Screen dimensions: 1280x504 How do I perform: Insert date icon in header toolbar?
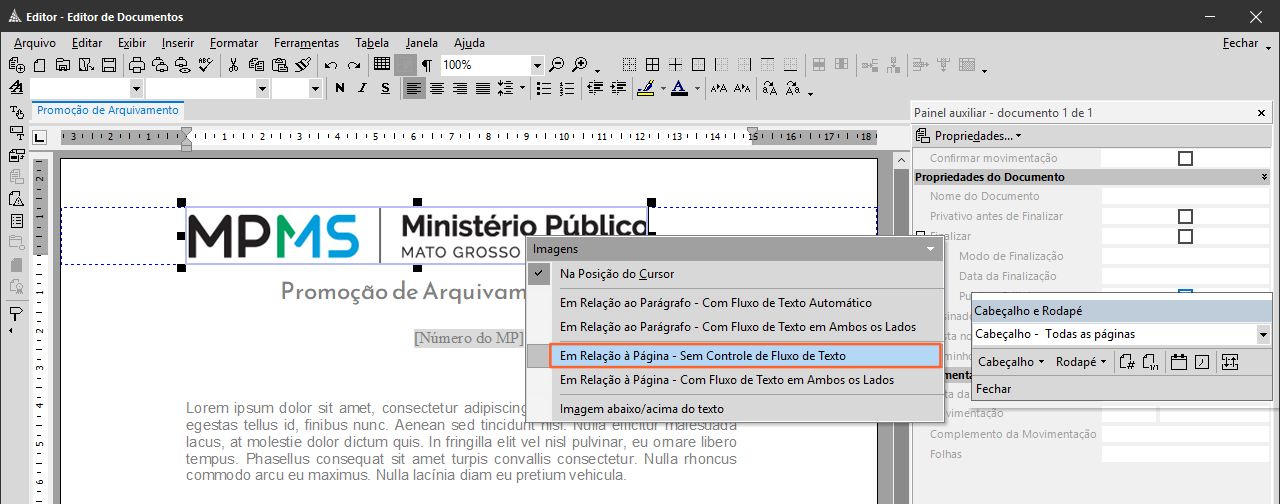1178,362
